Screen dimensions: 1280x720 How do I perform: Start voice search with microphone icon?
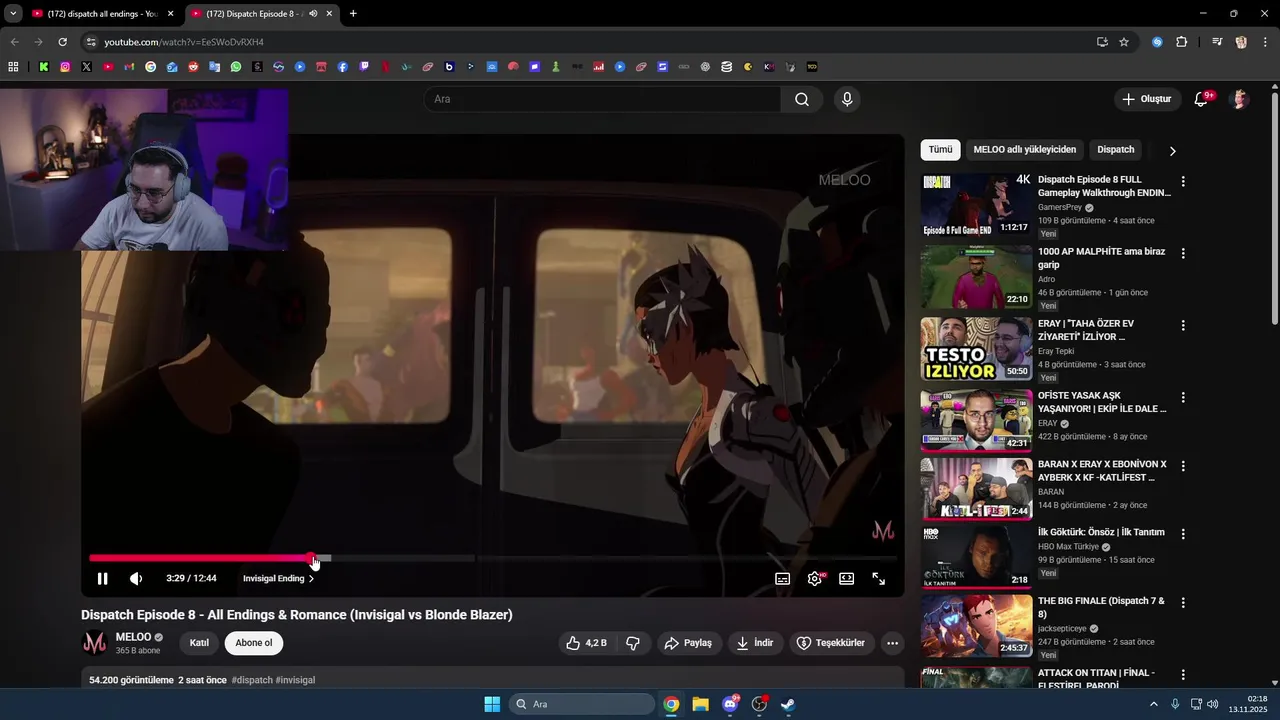[847, 99]
